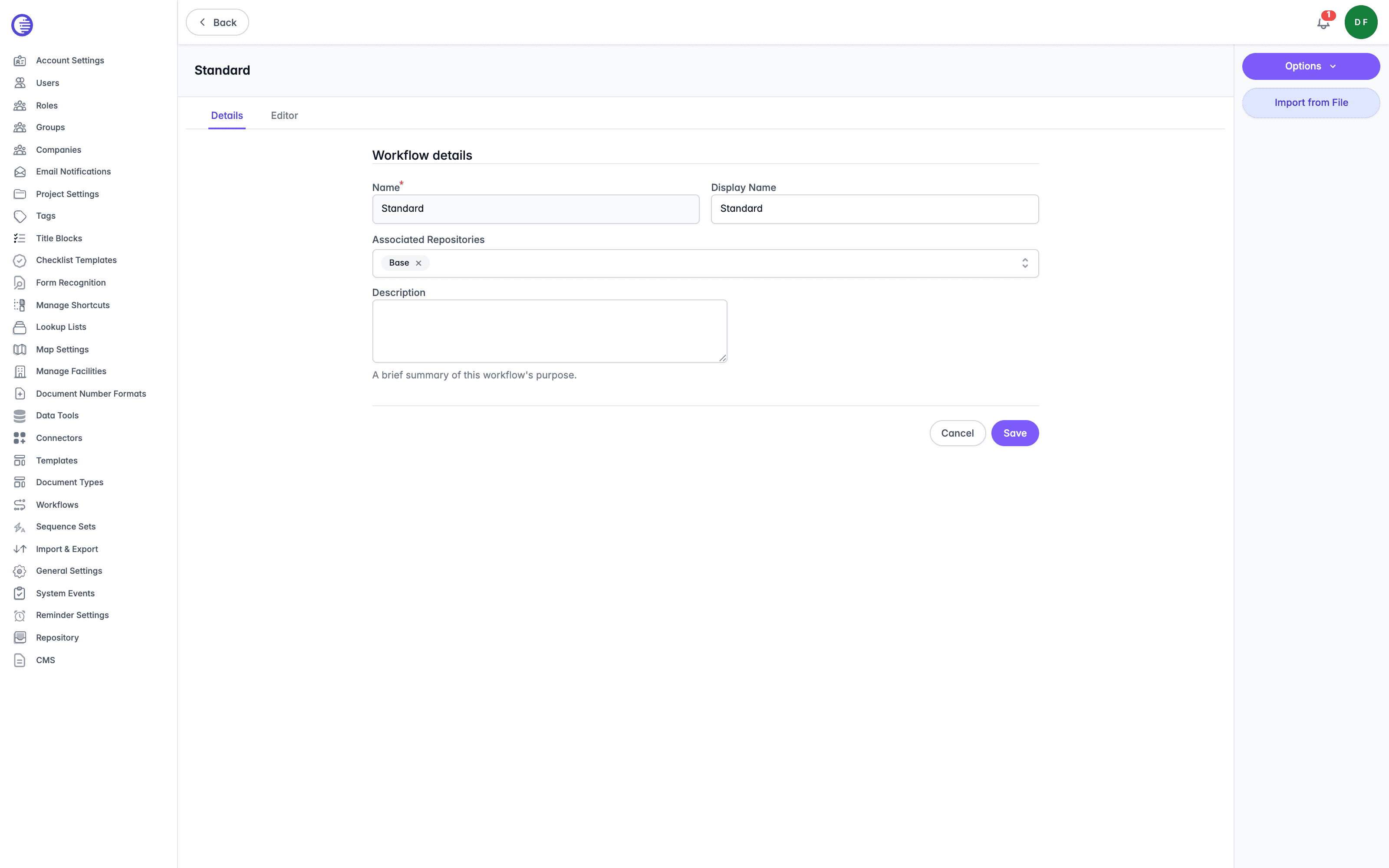Switch to the Details tab
1389x868 pixels.
point(227,115)
